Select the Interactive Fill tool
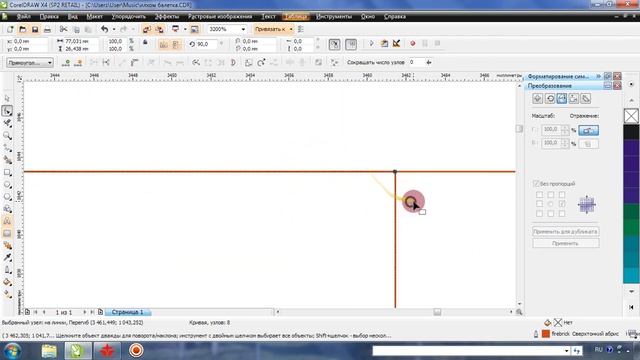 (7, 294)
